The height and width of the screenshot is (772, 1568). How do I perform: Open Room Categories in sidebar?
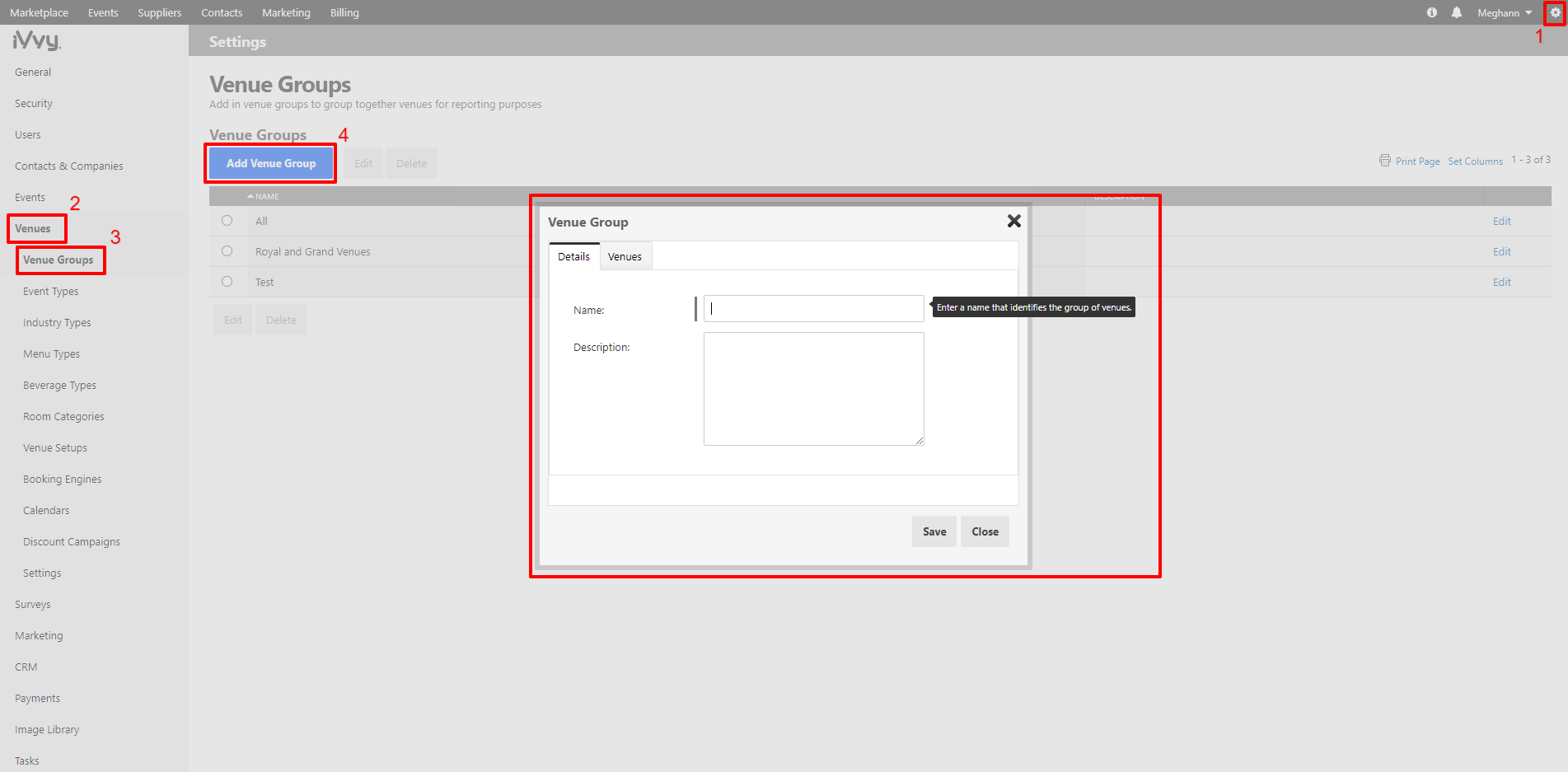(63, 416)
